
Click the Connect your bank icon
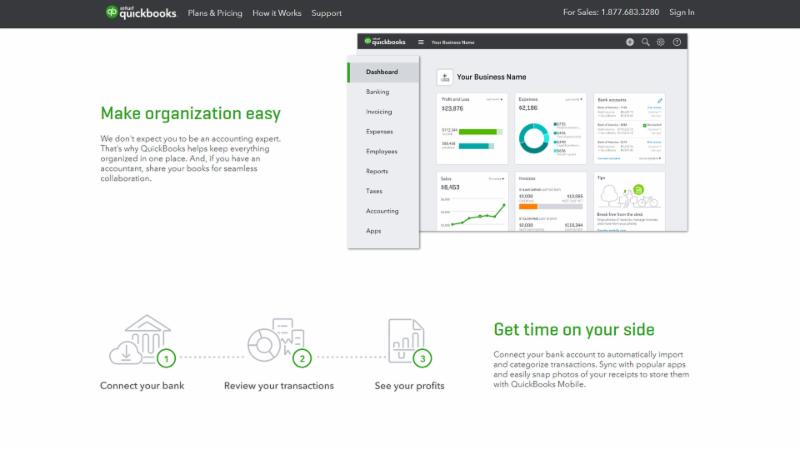coord(142,340)
